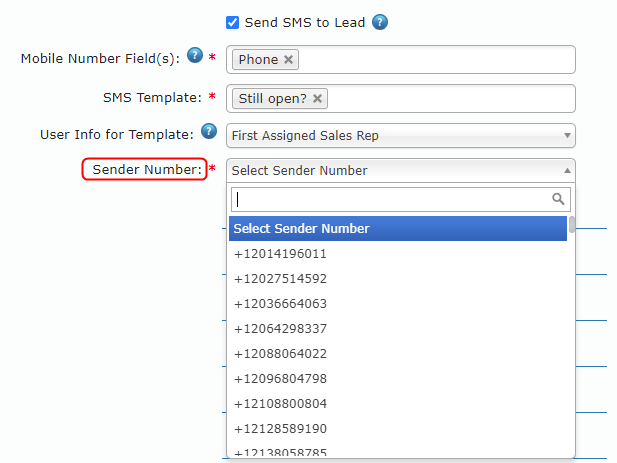Screen dimensions: 617x463
Task: Select sender number +12128589190
Action: [x=398, y=428]
